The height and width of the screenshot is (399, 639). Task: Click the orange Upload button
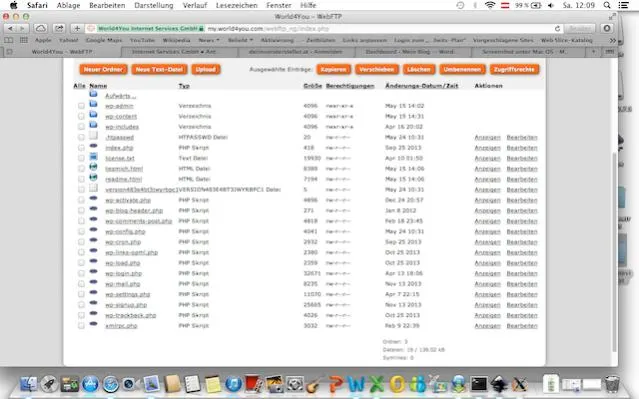click(206, 69)
